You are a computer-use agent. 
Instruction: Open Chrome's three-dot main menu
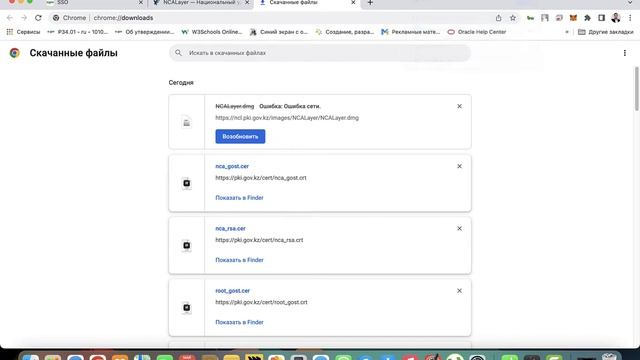pyautogui.click(x=630, y=18)
